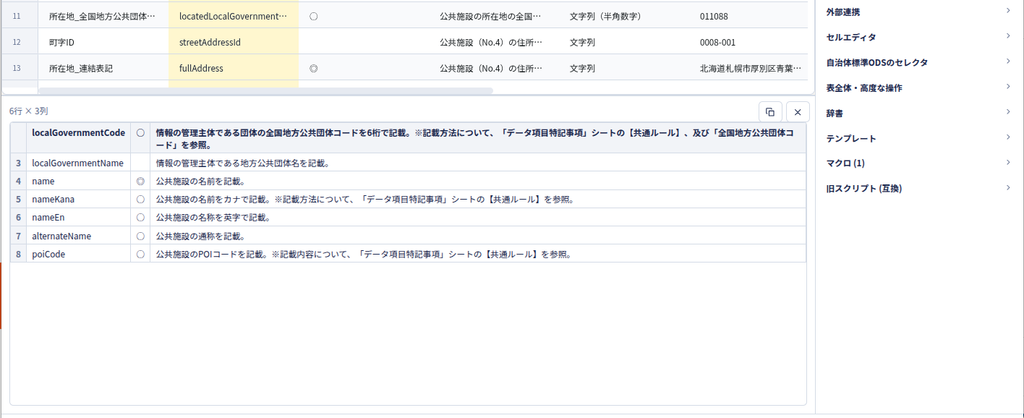Click the 6行 × 3列 size label
This screenshot has width=1024, height=418.
pos(28,112)
